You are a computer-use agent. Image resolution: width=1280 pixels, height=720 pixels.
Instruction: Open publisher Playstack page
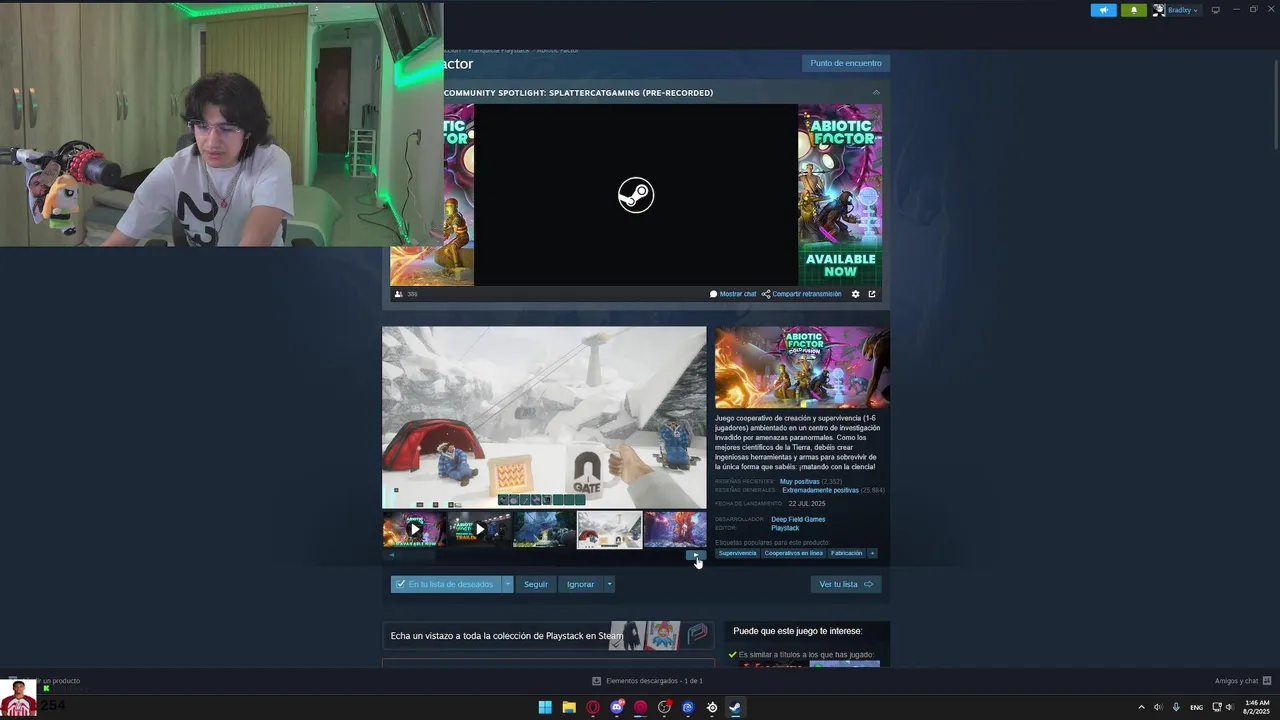(x=785, y=528)
